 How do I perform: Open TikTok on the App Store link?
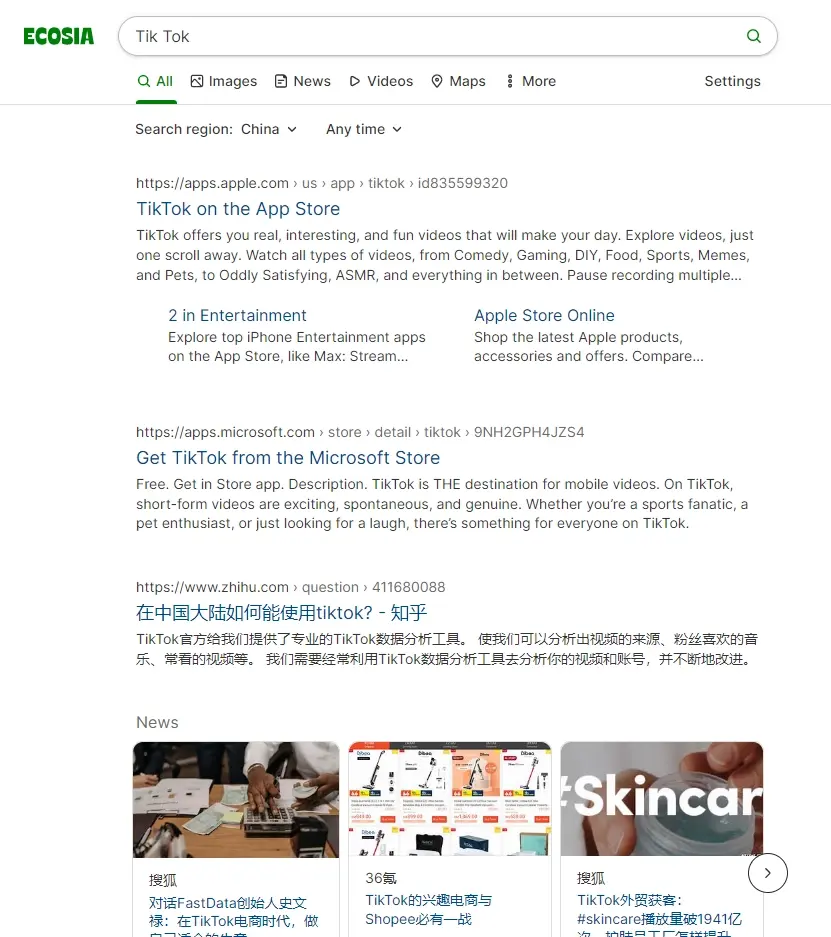[x=238, y=209]
